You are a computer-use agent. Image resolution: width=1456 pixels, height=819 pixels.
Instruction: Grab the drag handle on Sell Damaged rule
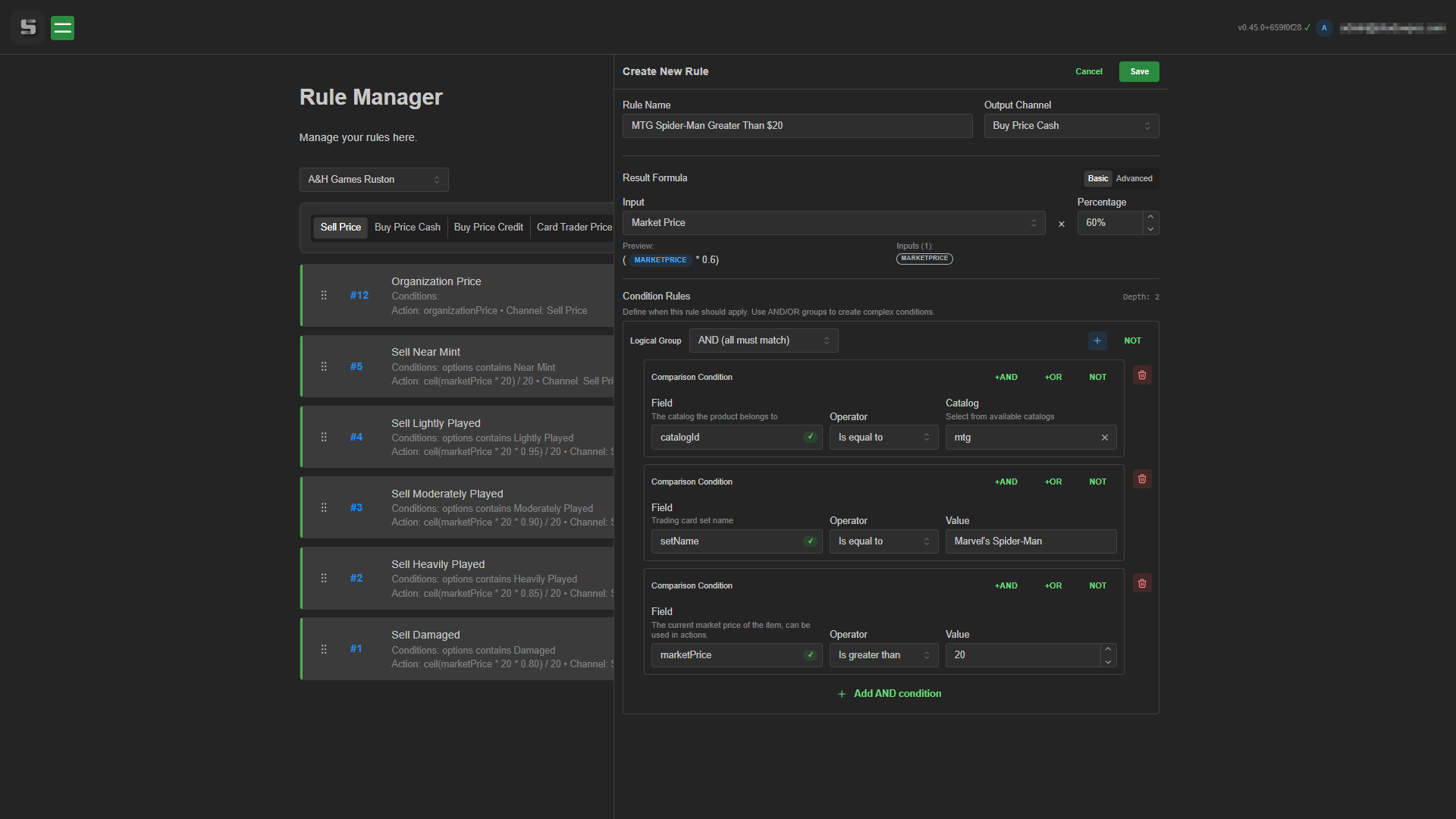[324, 649]
